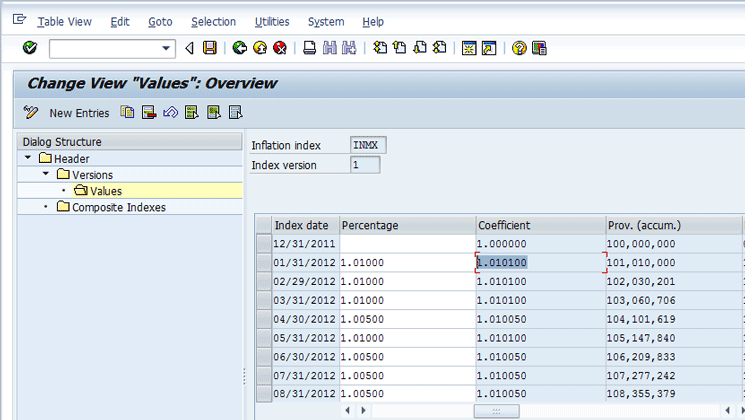Open the Utilities menu

point(272,22)
